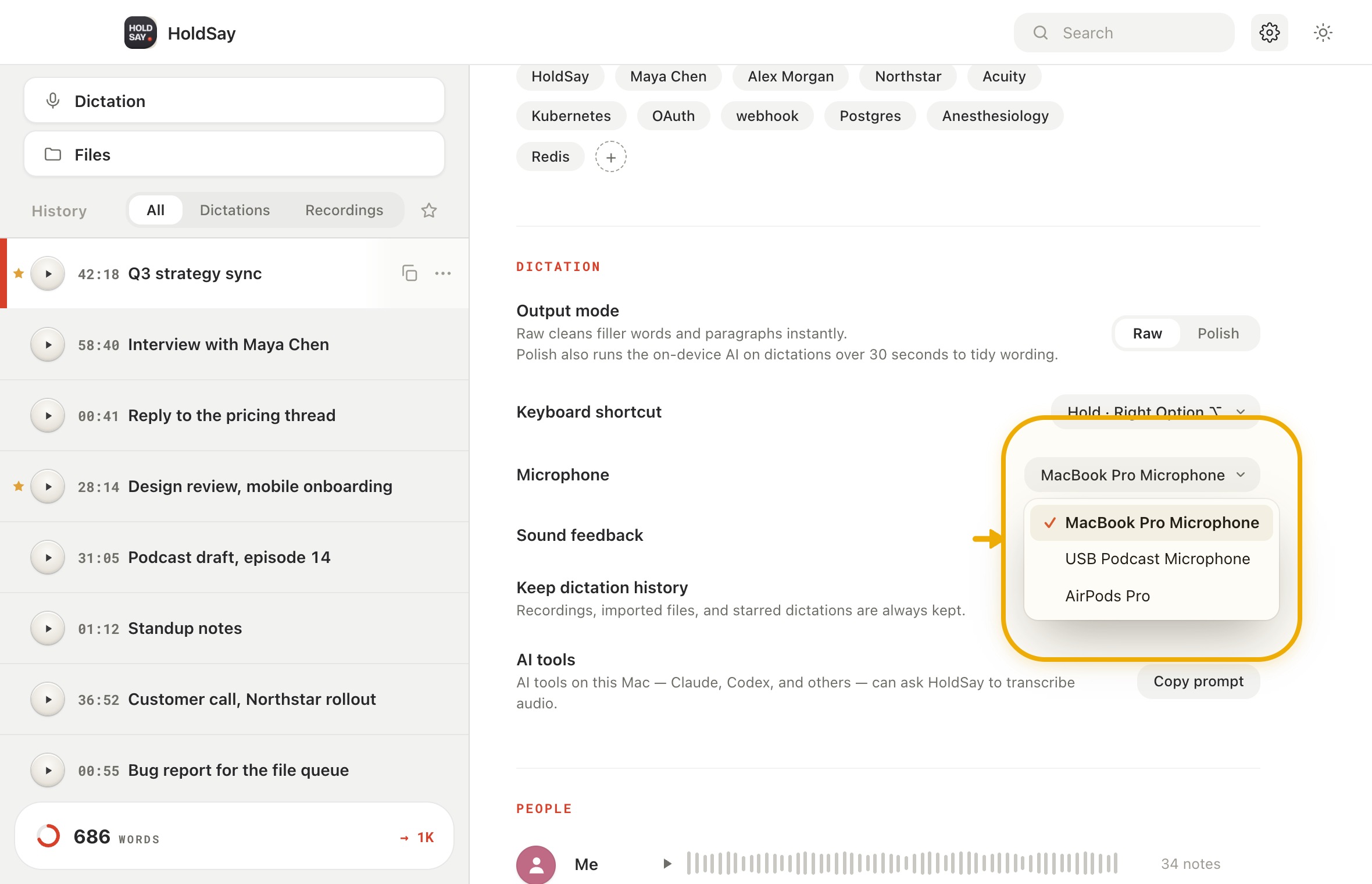Click the word count progress ring

coord(48,836)
